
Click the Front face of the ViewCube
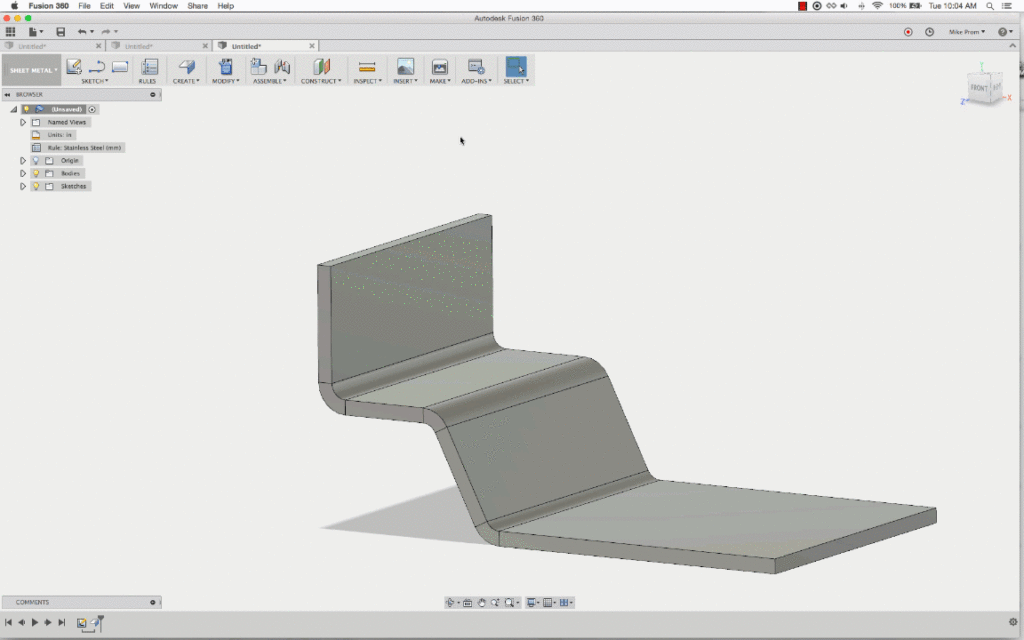pyautogui.click(x=978, y=89)
